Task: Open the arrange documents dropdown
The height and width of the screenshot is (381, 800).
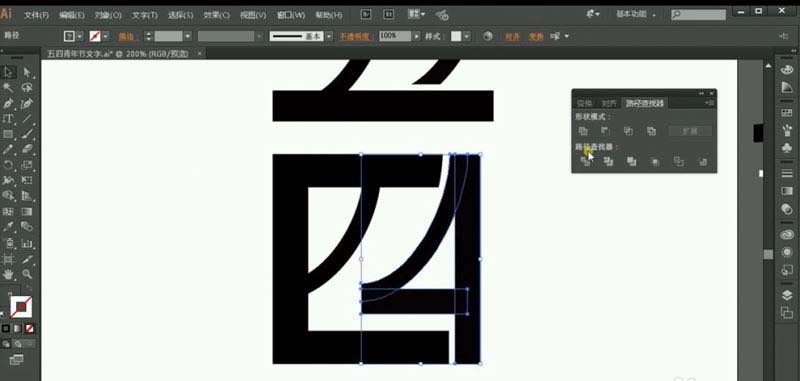Action: coord(416,15)
